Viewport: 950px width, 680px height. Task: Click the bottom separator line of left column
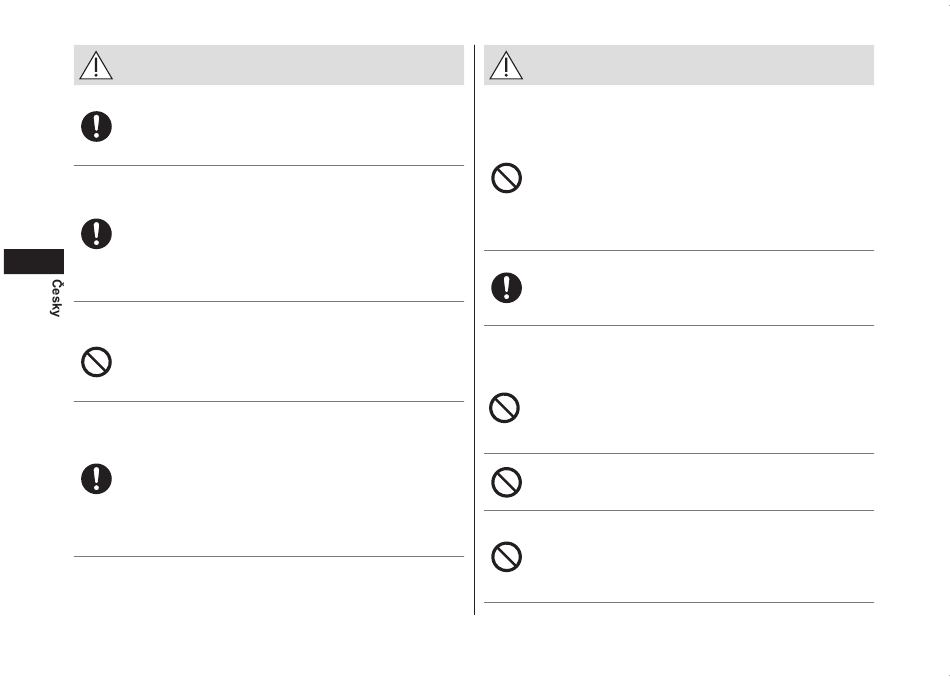[x=269, y=556]
